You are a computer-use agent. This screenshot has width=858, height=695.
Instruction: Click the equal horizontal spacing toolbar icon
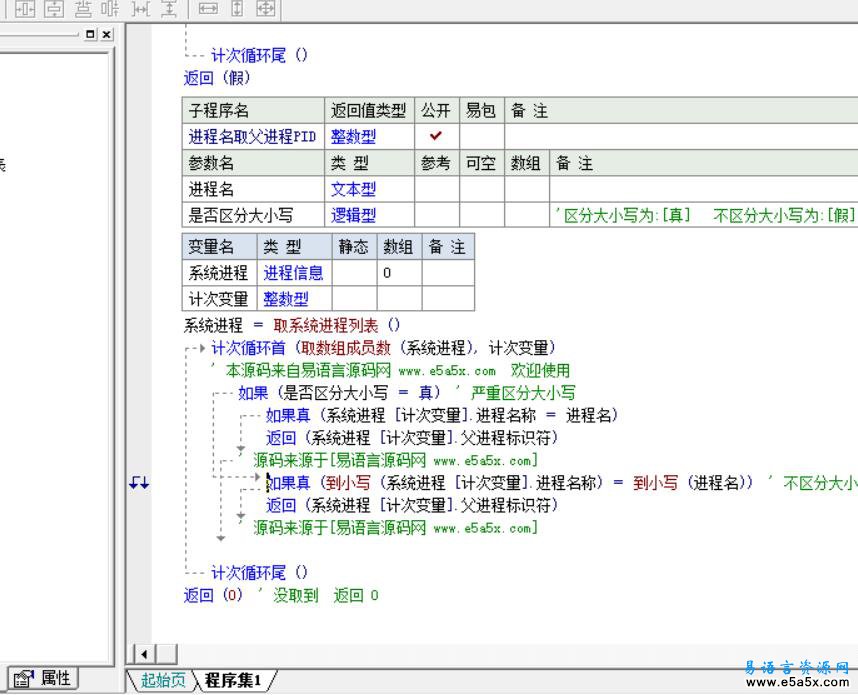coord(141,8)
